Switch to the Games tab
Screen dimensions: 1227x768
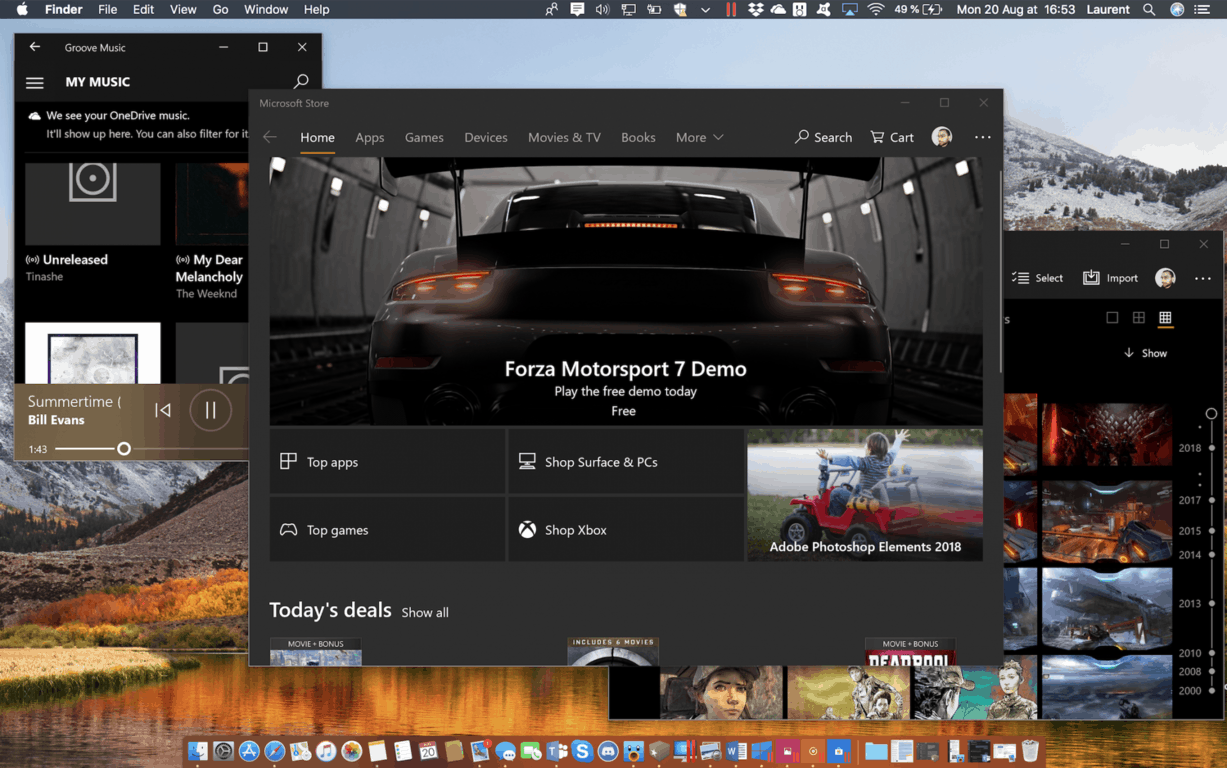click(424, 137)
